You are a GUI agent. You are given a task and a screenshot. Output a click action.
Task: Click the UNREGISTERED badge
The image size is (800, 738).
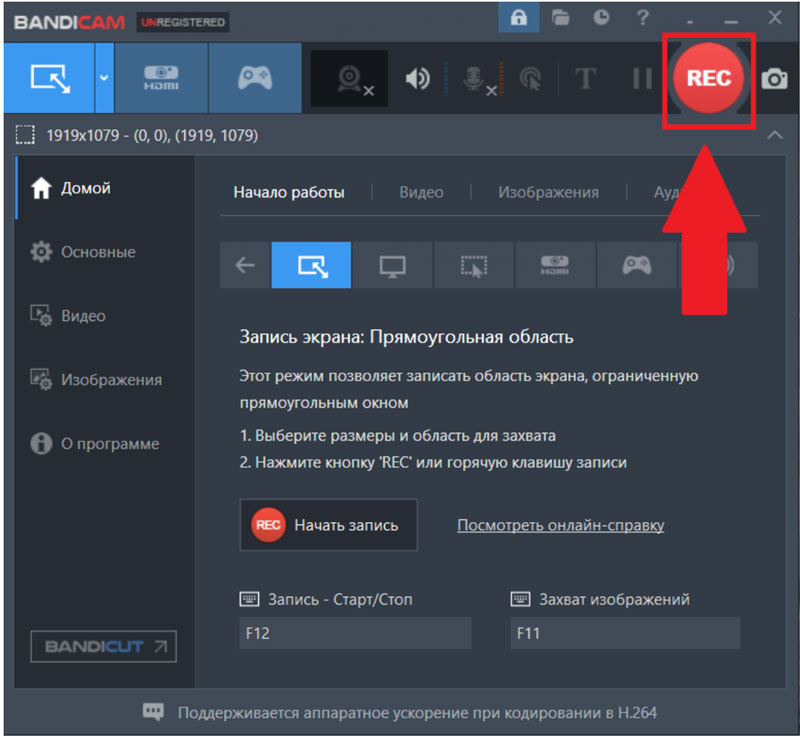click(183, 22)
